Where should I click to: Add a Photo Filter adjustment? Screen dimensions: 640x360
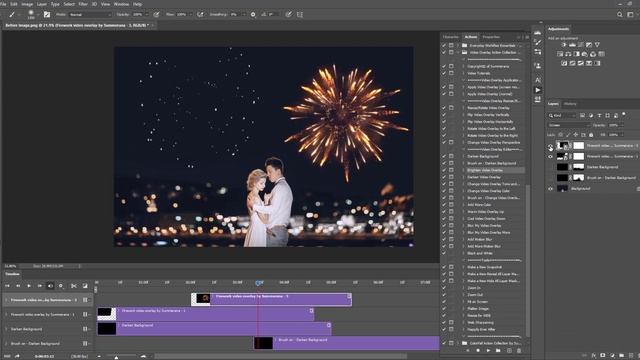tap(584, 54)
